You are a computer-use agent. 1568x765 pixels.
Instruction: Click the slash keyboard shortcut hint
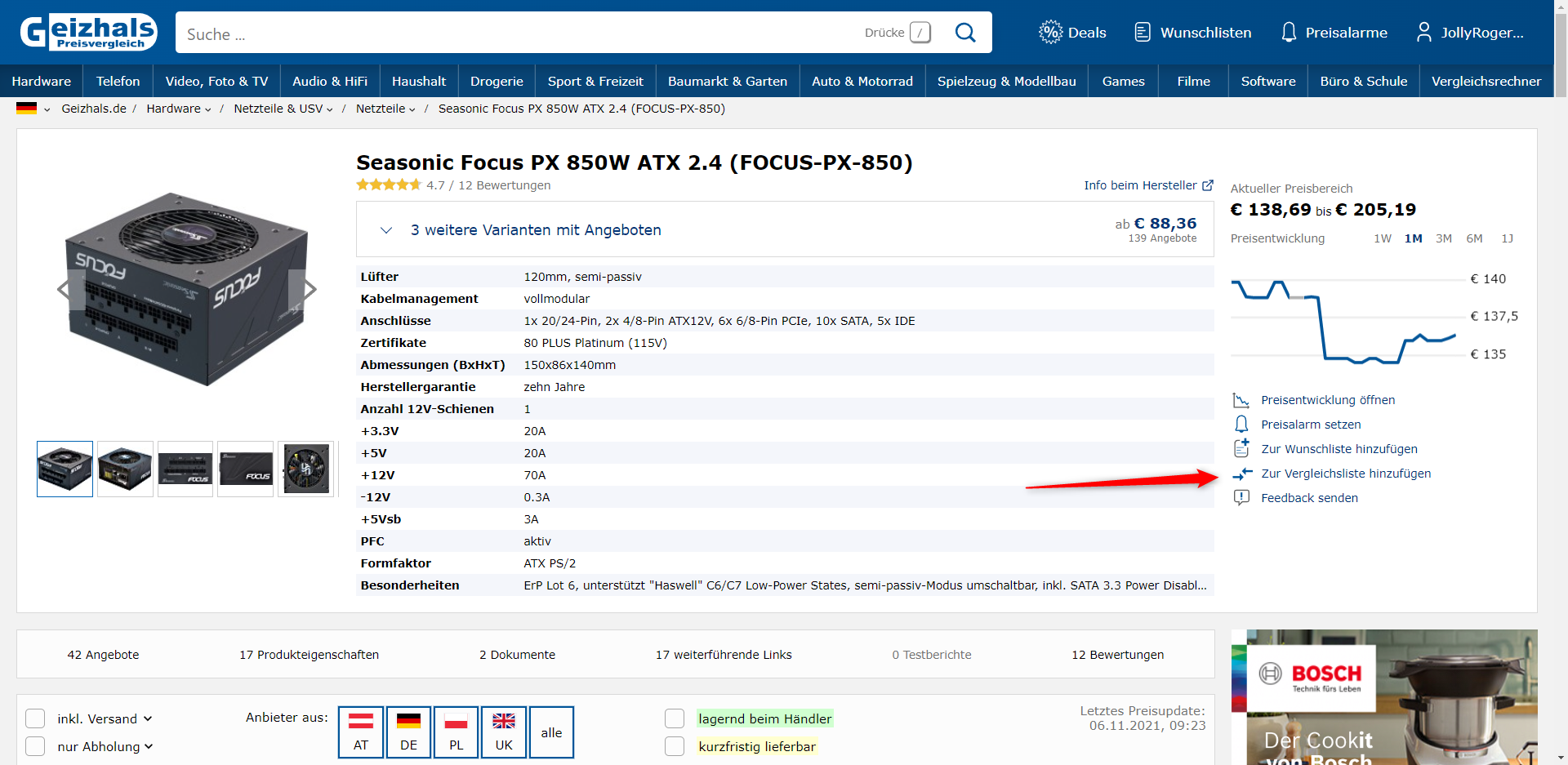920,33
